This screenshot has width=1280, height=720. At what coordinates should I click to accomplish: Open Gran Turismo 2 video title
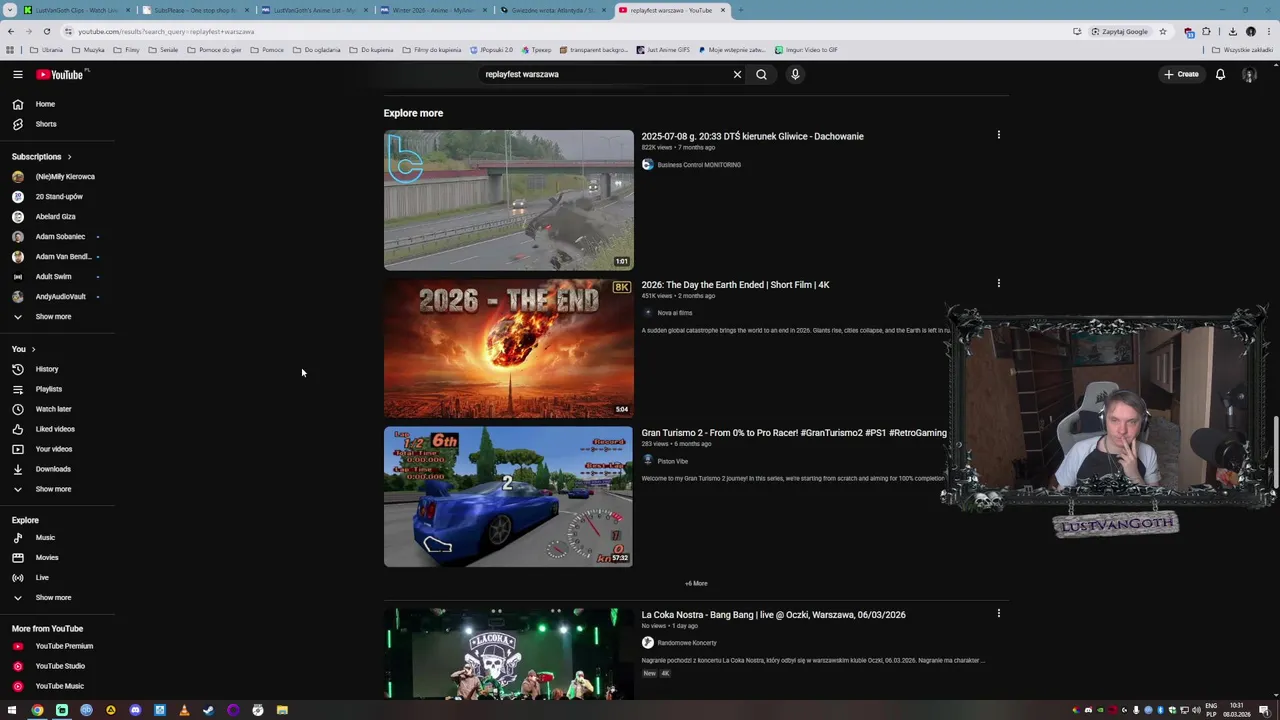click(794, 433)
